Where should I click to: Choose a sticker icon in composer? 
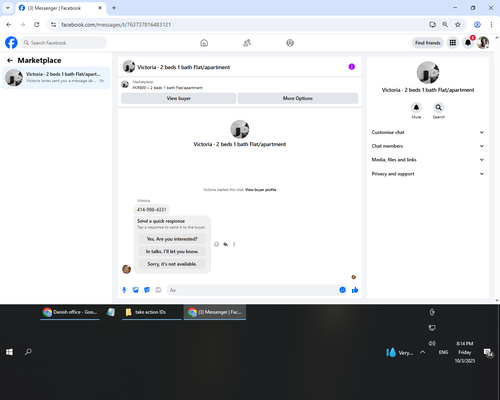click(147, 290)
